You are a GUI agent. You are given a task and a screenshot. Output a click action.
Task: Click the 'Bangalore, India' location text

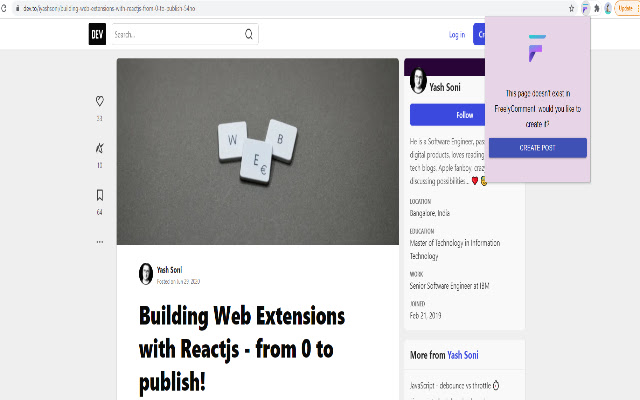click(430, 213)
